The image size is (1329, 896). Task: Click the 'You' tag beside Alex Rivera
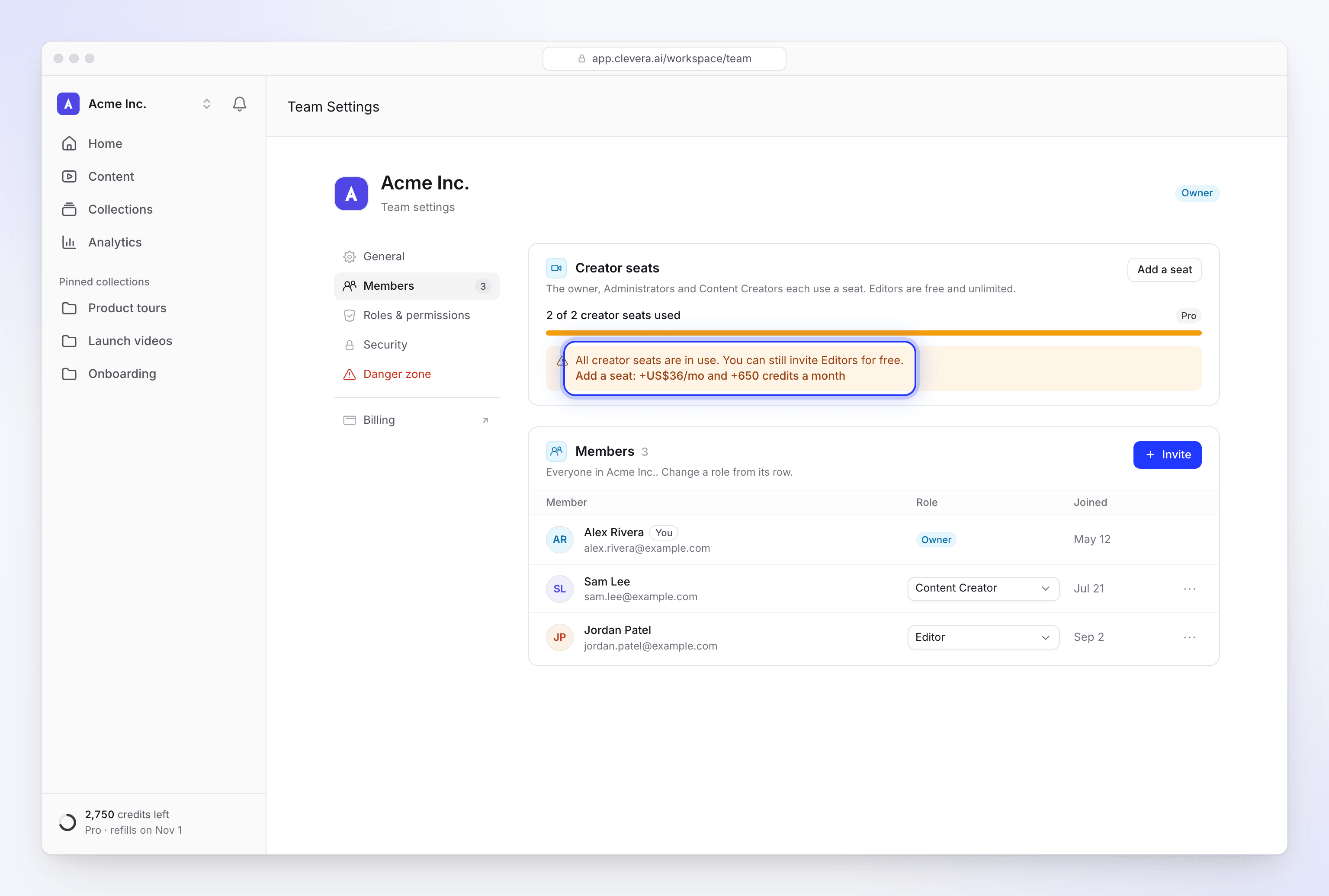(664, 533)
